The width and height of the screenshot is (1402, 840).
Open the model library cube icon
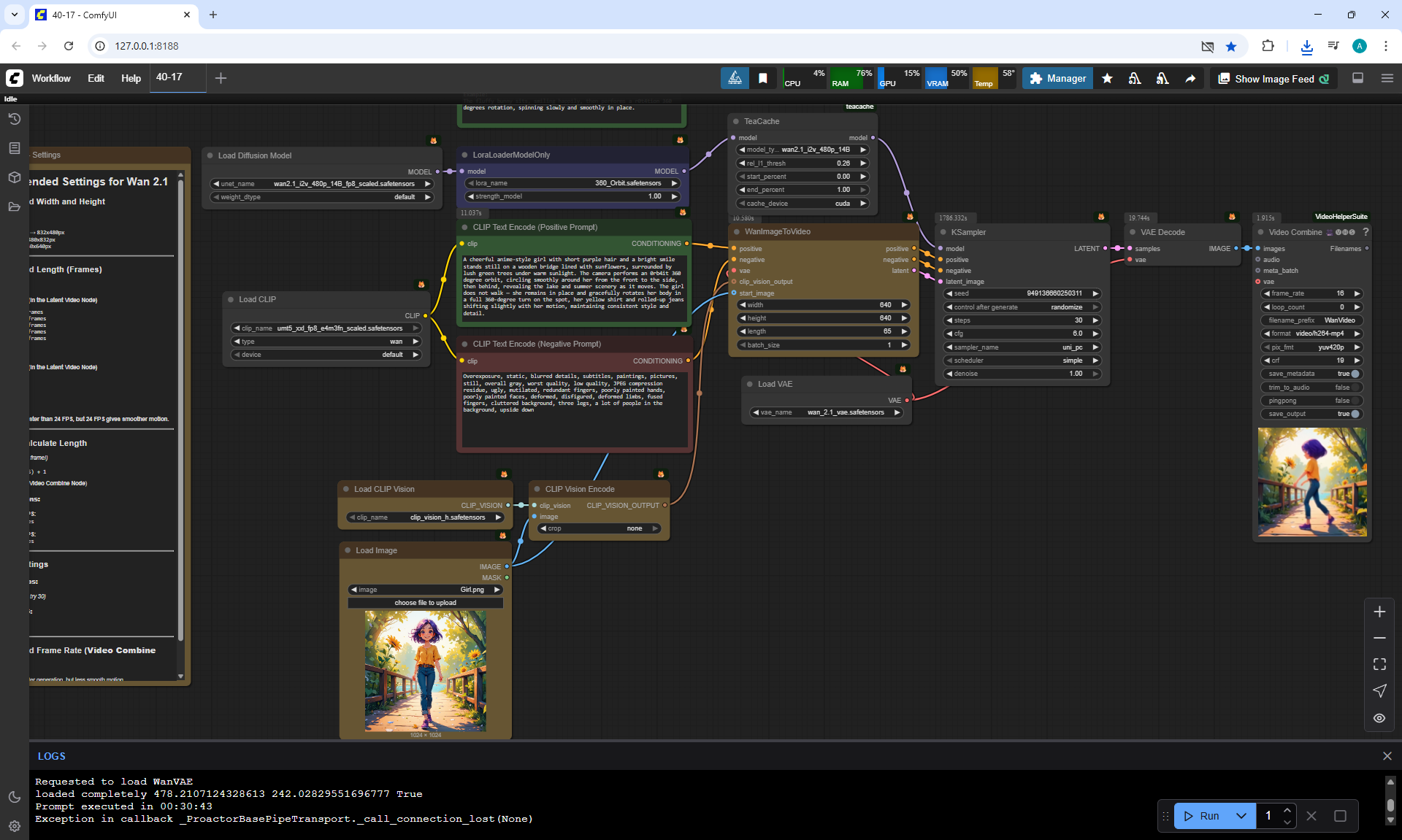point(14,177)
